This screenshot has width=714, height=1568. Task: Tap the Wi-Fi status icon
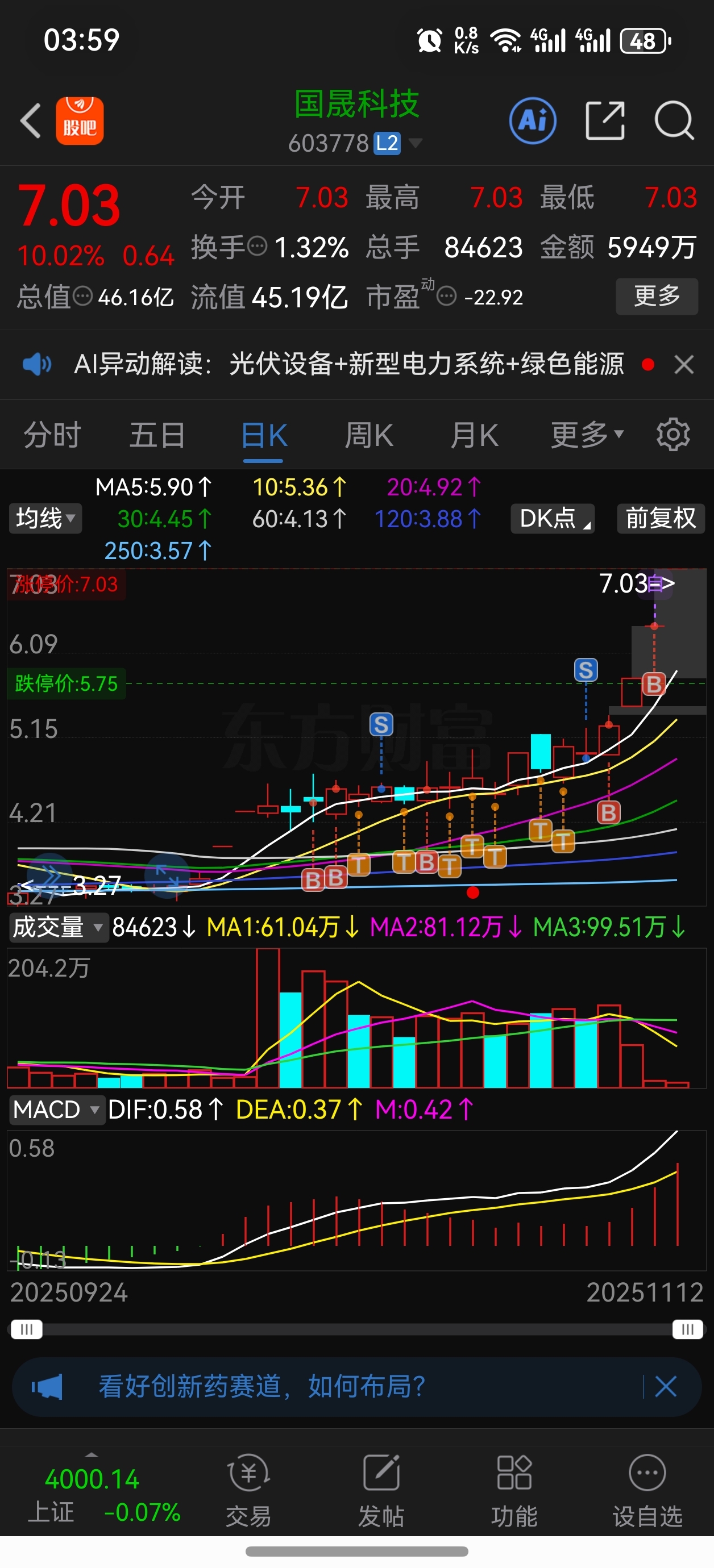point(505,41)
